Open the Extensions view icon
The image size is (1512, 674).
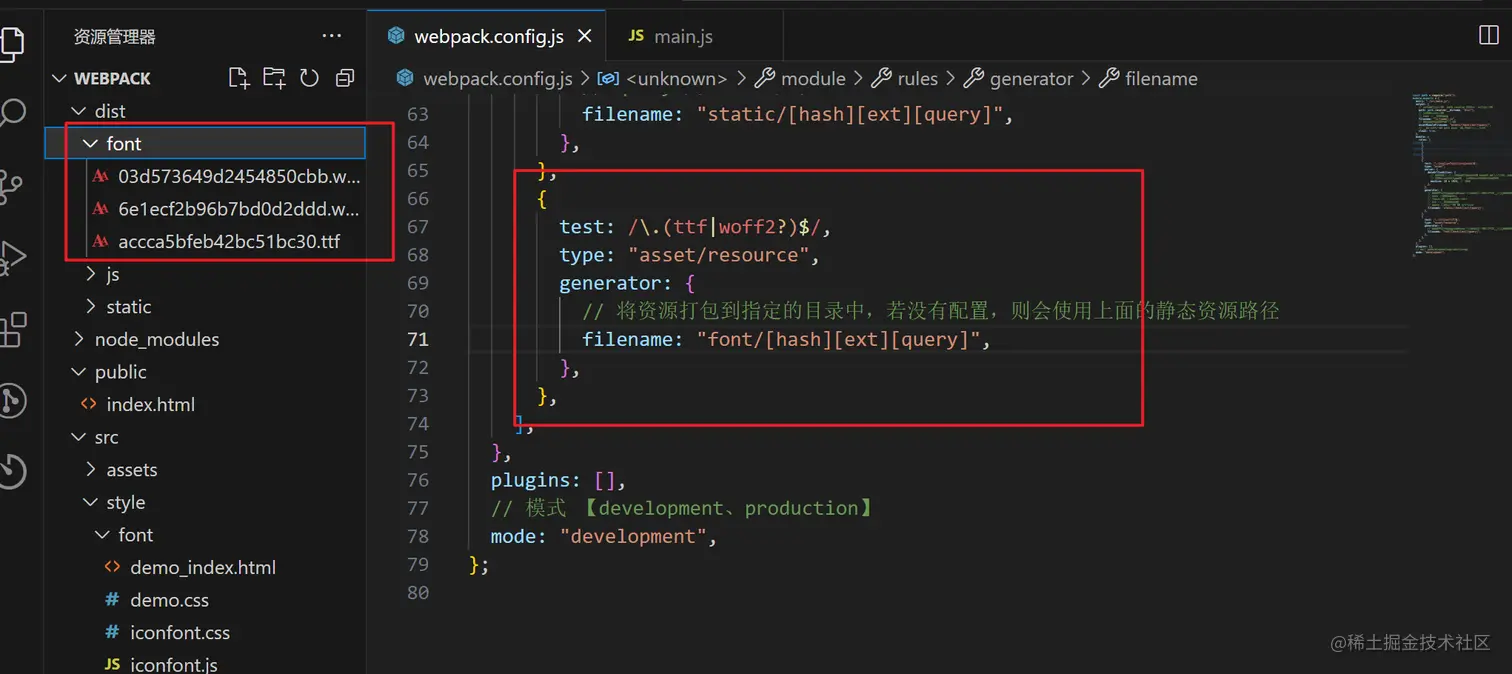pos(11,329)
